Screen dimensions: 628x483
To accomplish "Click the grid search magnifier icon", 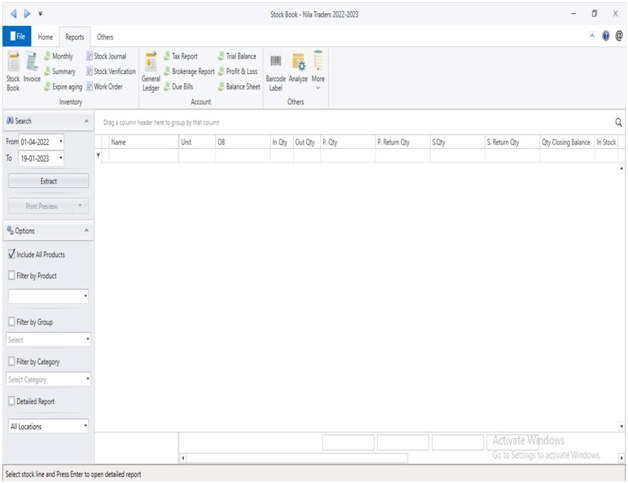I will pos(618,123).
